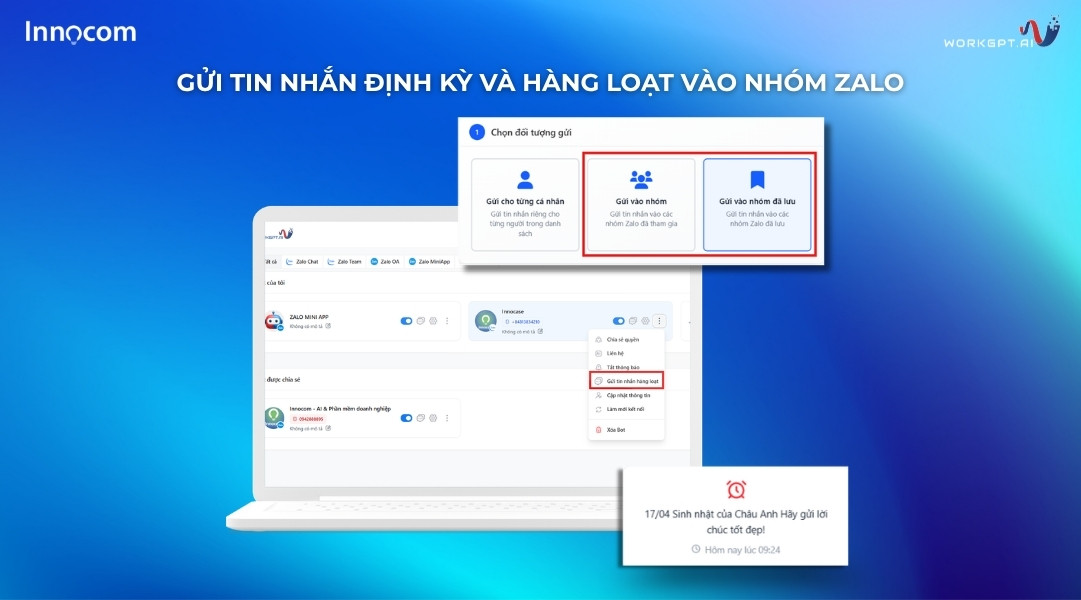Click the stacked-messages icon on the Innocom card
This screenshot has height=600, width=1081.
[x=421, y=418]
